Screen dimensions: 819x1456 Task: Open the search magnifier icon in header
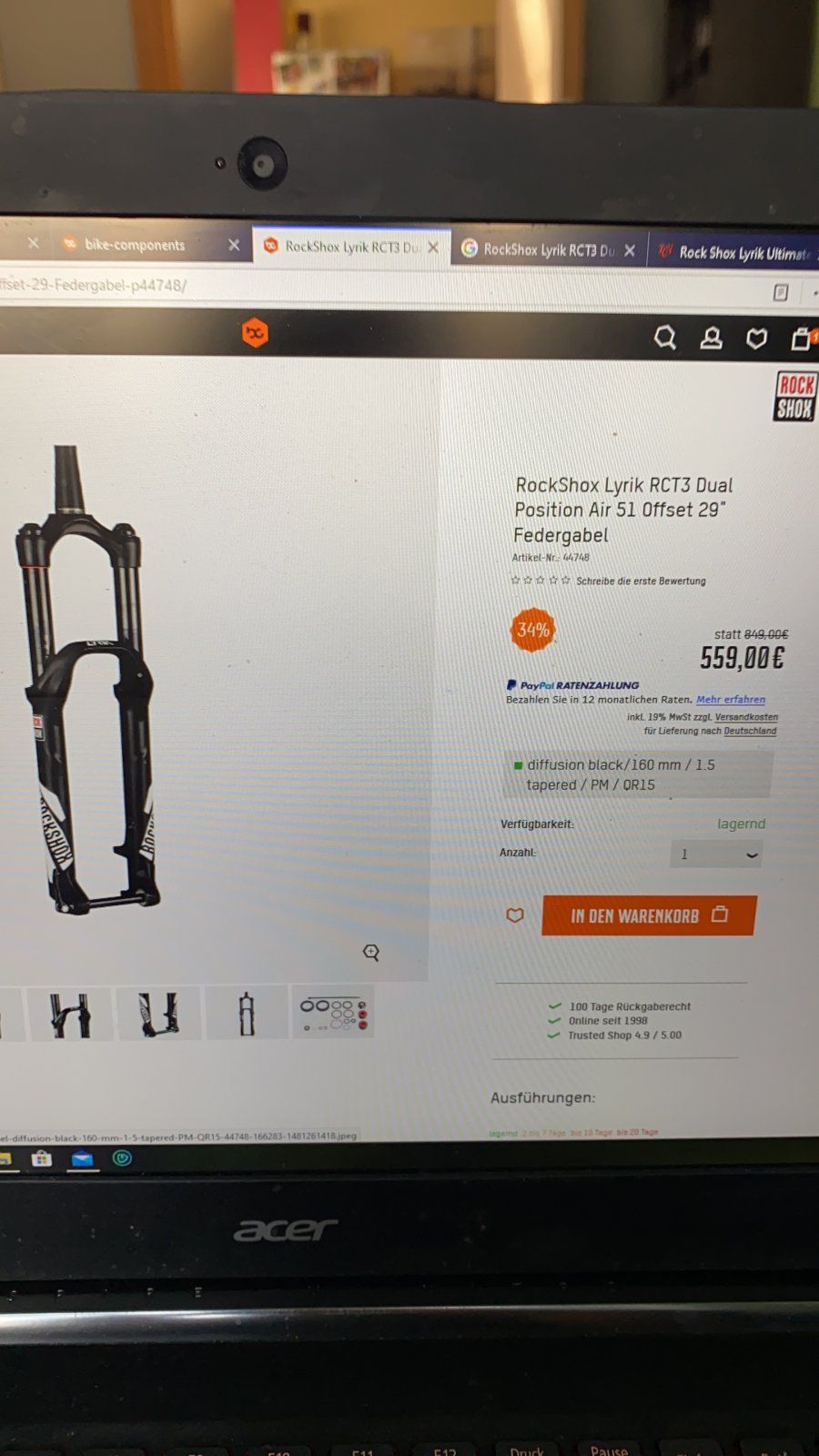pos(665,339)
